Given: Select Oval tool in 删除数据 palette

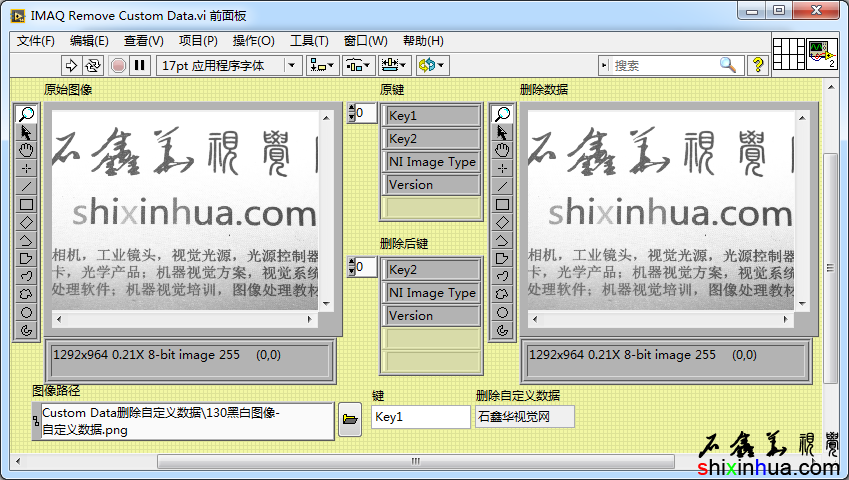Looking at the screenshot, I should pyautogui.click(x=502, y=312).
